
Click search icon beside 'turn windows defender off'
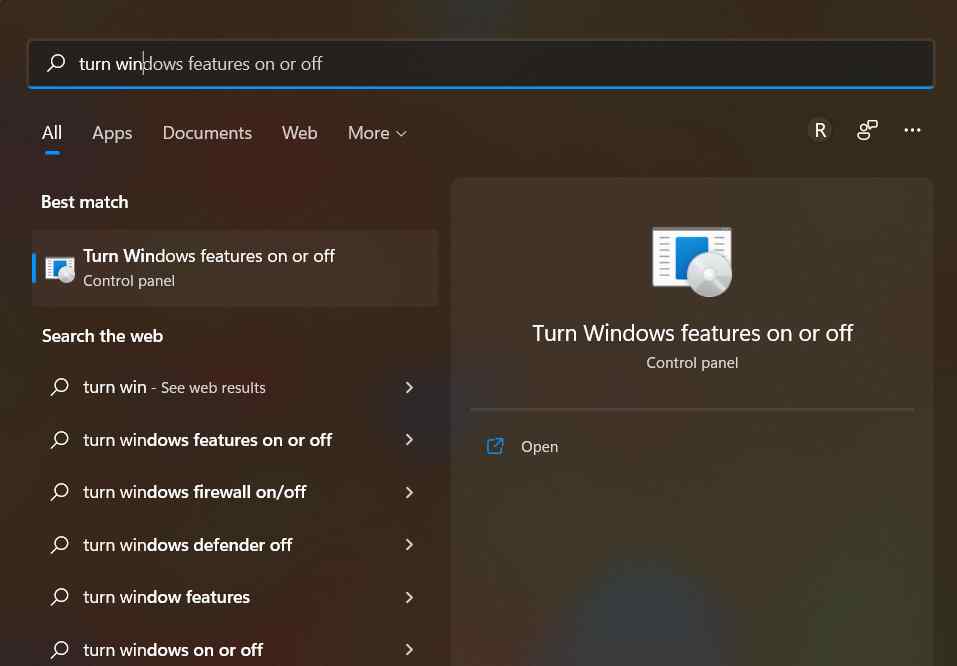tap(60, 544)
